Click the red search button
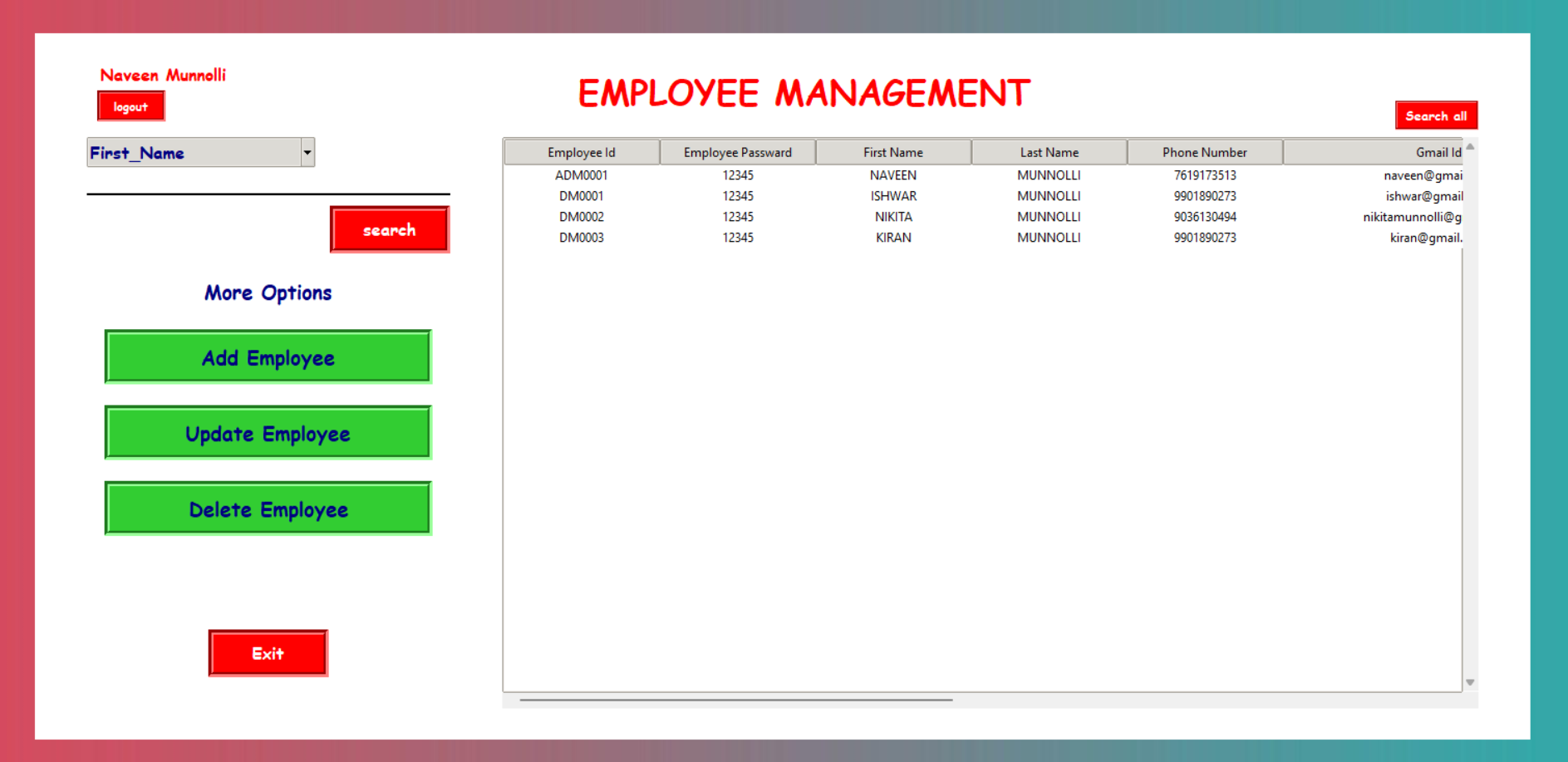Viewport: 1568px width, 762px height. 390,229
